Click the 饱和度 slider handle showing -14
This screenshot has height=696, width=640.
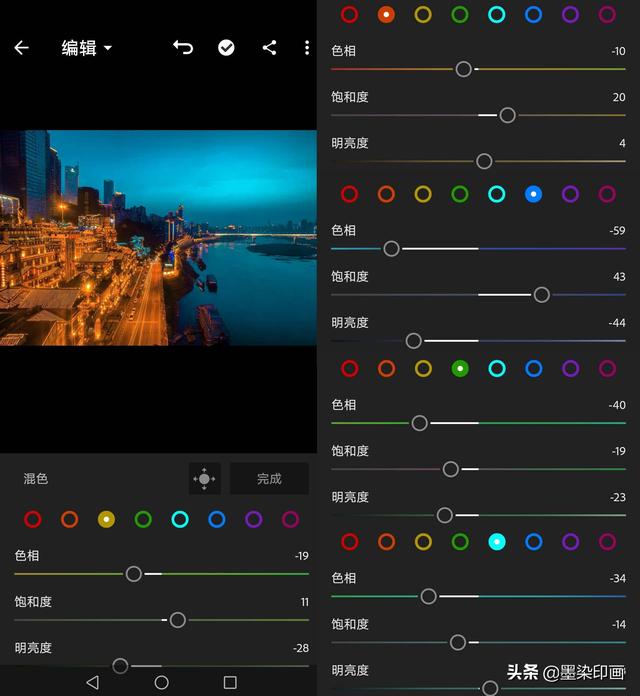point(458,642)
